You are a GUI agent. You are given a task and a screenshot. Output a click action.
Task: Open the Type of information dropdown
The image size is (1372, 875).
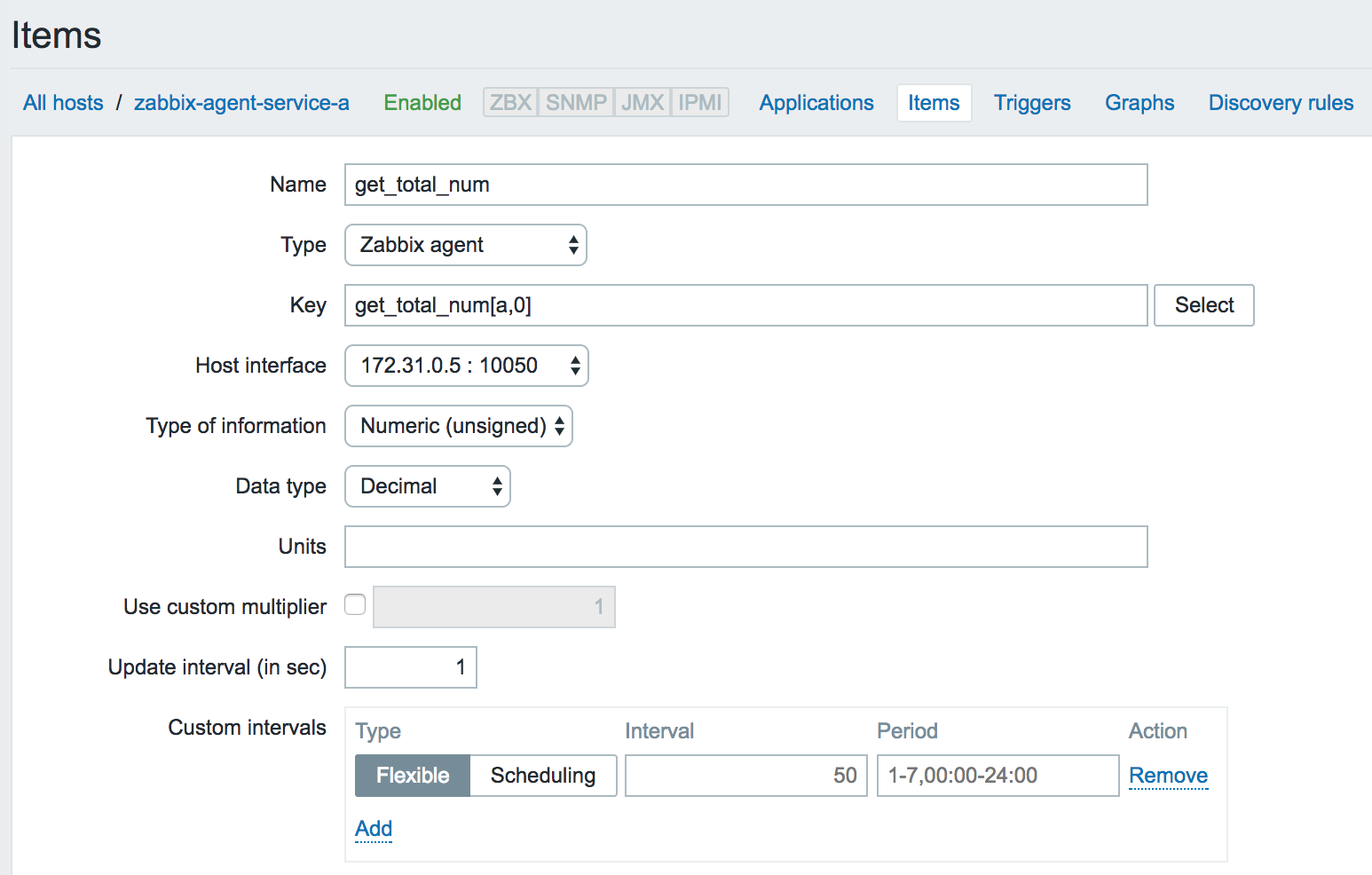point(459,426)
